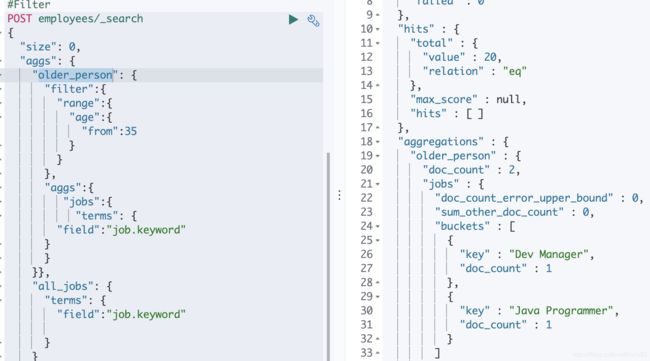Click the "key" : "Dev Manager" line
Image resolution: width=650 pixels, height=361 pixels.
[x=526, y=254]
